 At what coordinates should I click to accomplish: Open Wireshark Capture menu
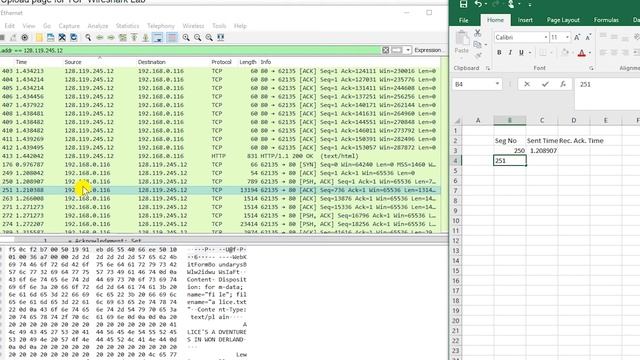(69, 26)
